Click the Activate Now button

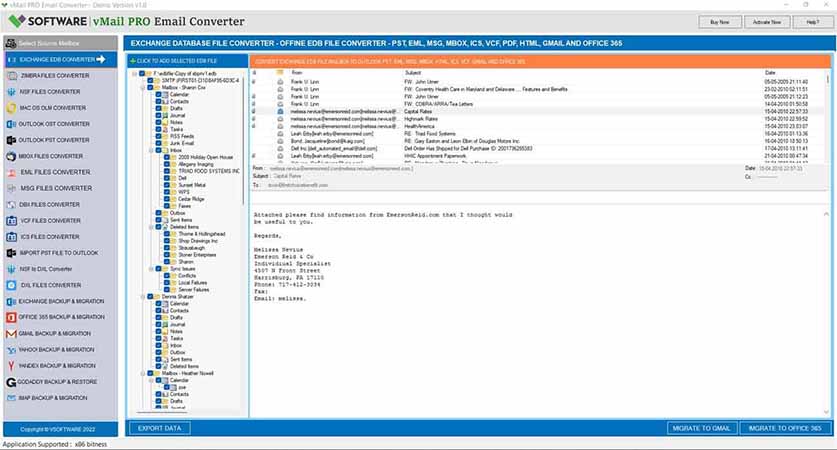(767, 22)
